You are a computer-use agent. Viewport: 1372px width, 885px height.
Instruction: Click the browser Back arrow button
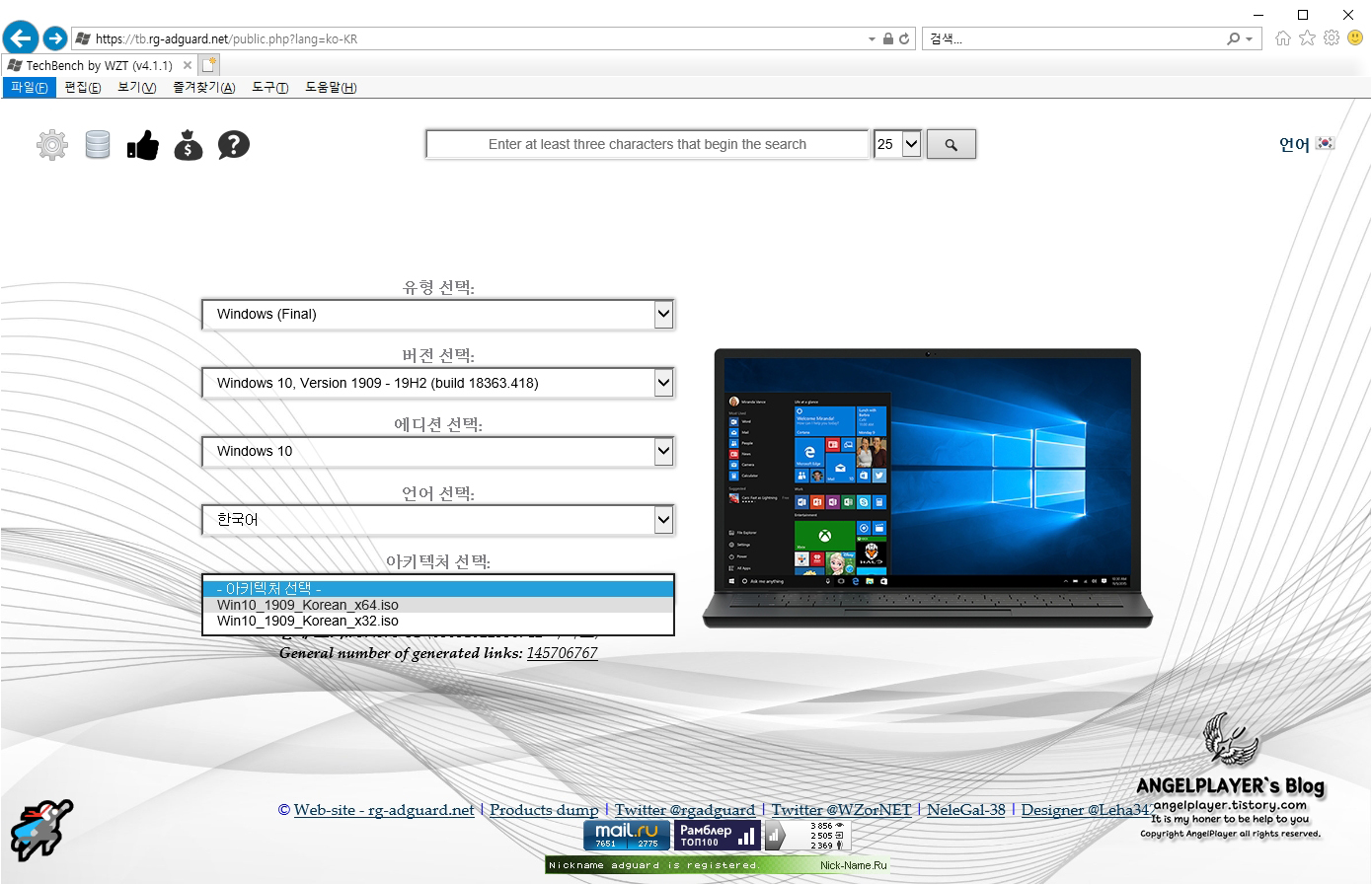point(21,38)
